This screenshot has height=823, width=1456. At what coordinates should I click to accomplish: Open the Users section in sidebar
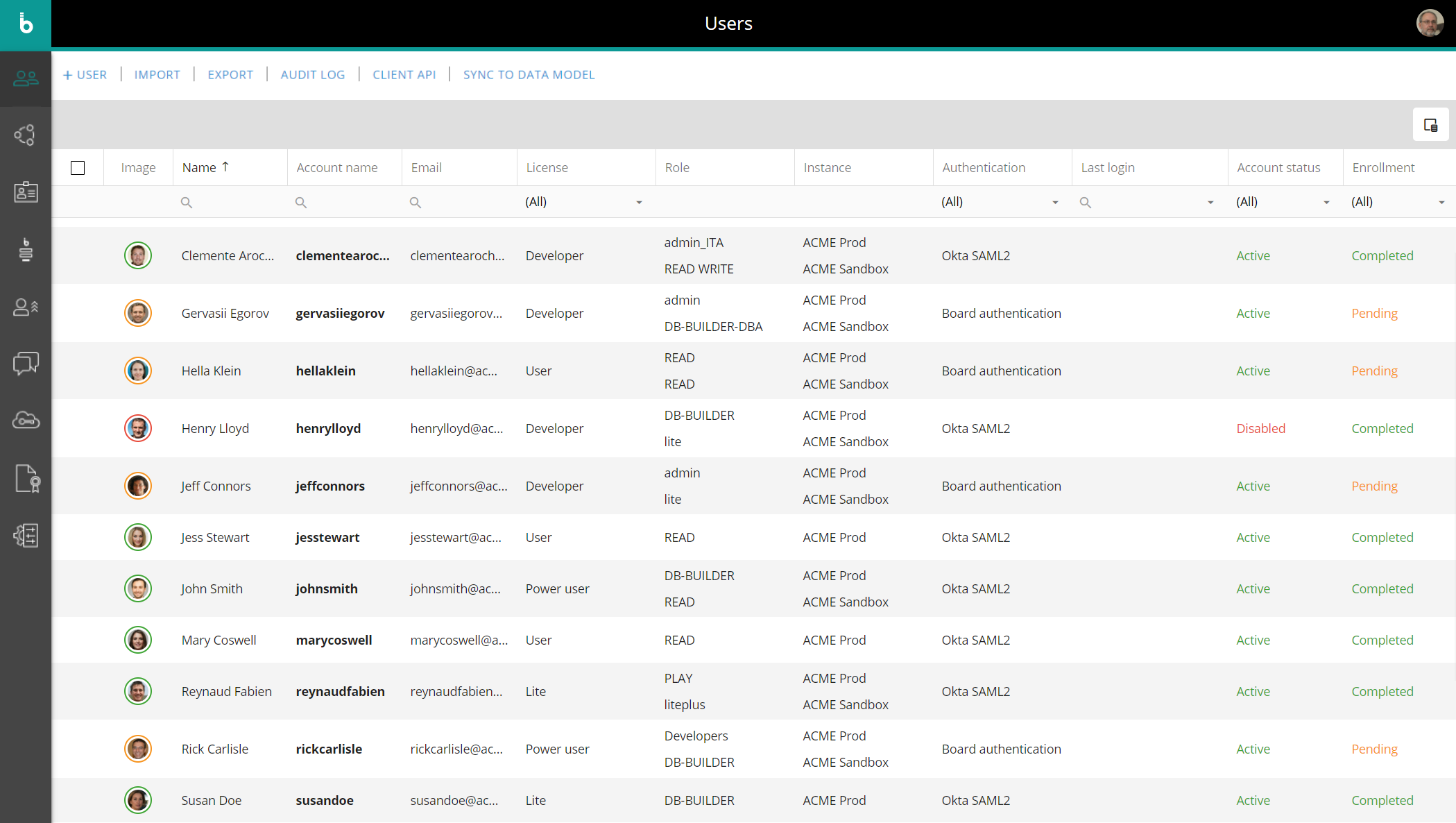tap(26, 78)
